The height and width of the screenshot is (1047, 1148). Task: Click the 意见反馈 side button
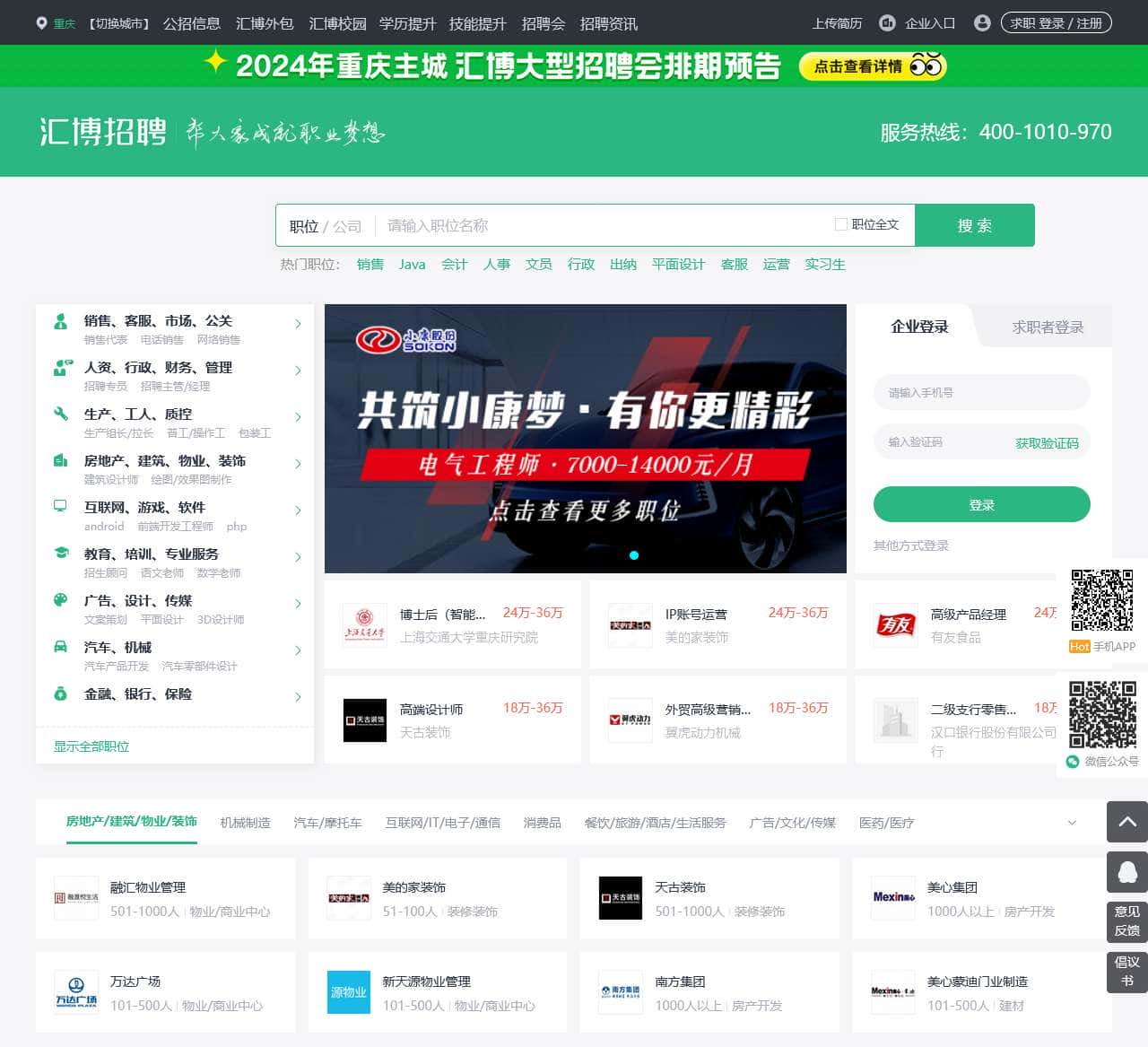(1127, 921)
